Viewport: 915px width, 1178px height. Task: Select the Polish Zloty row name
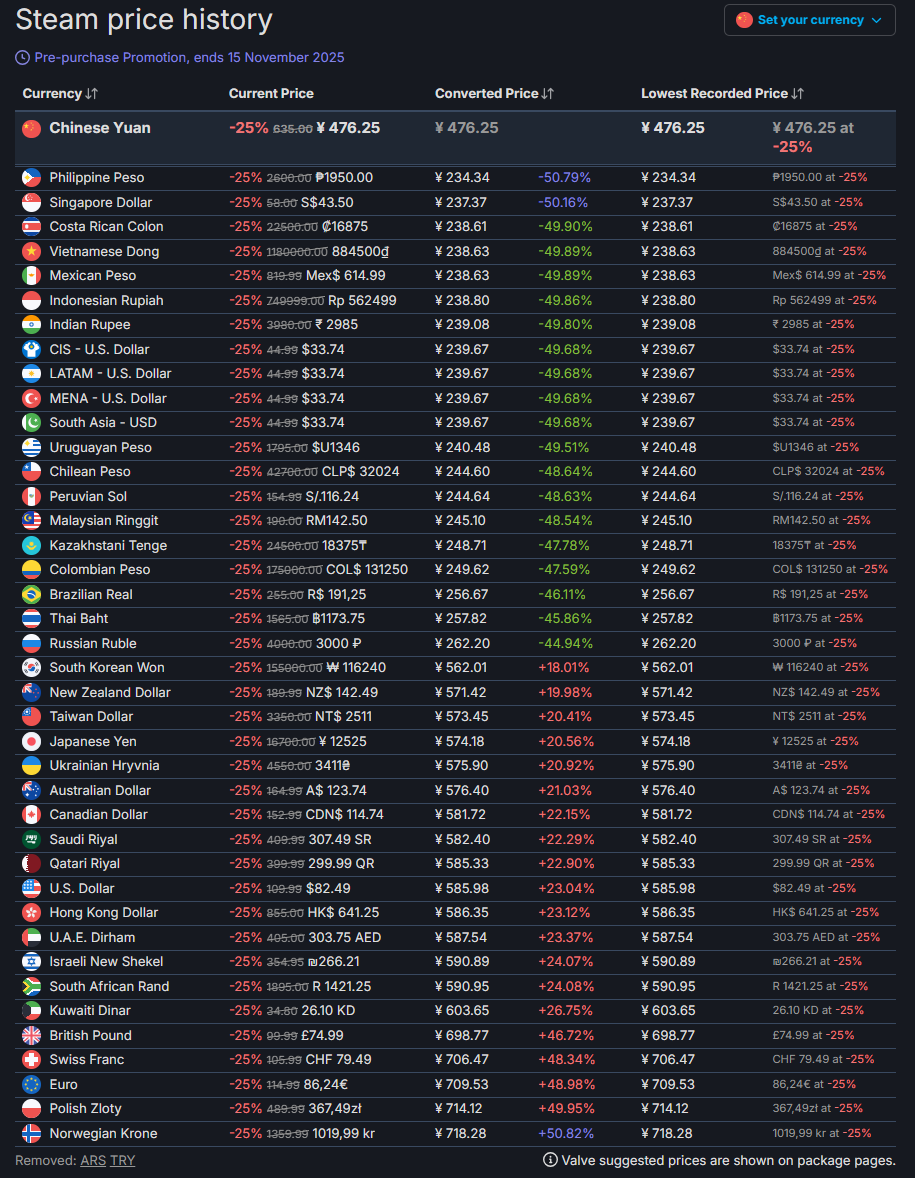click(x=86, y=1108)
